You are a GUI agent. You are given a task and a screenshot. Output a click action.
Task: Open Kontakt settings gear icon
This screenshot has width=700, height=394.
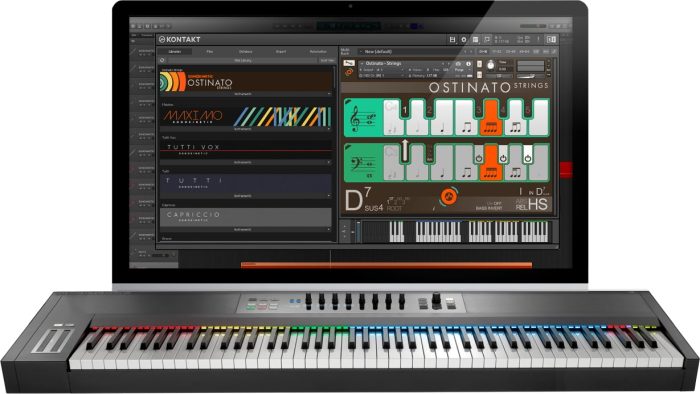point(464,40)
